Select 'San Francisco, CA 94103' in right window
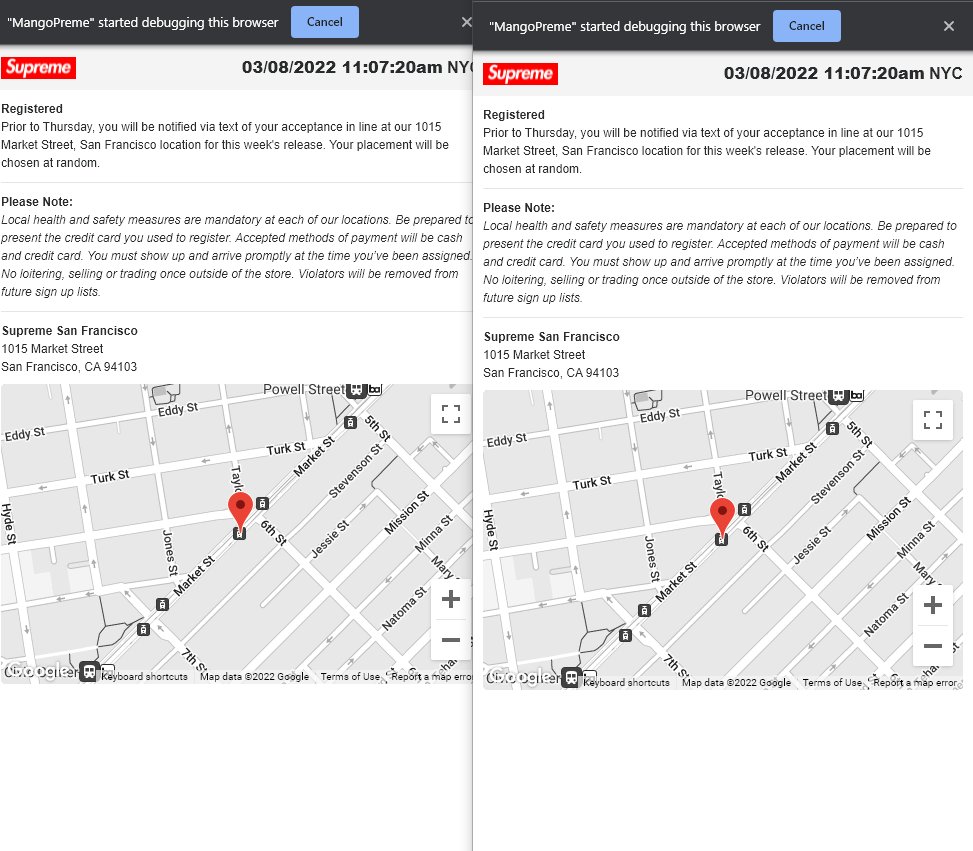Viewport: 973px width, 851px height. [x=551, y=373]
